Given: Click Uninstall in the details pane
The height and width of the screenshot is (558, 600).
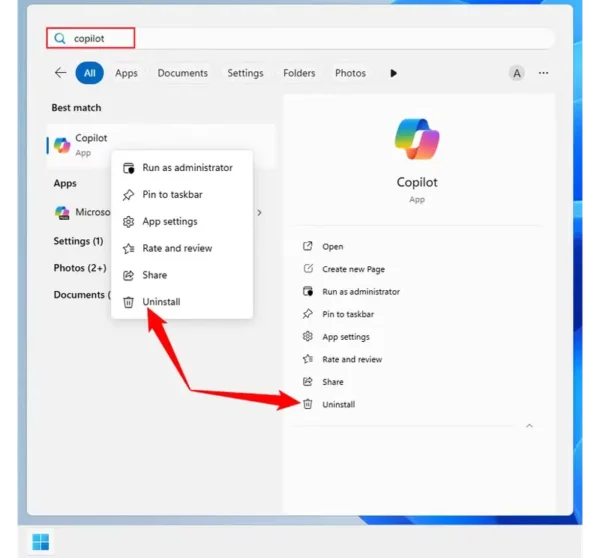Looking at the screenshot, I should (x=339, y=405).
